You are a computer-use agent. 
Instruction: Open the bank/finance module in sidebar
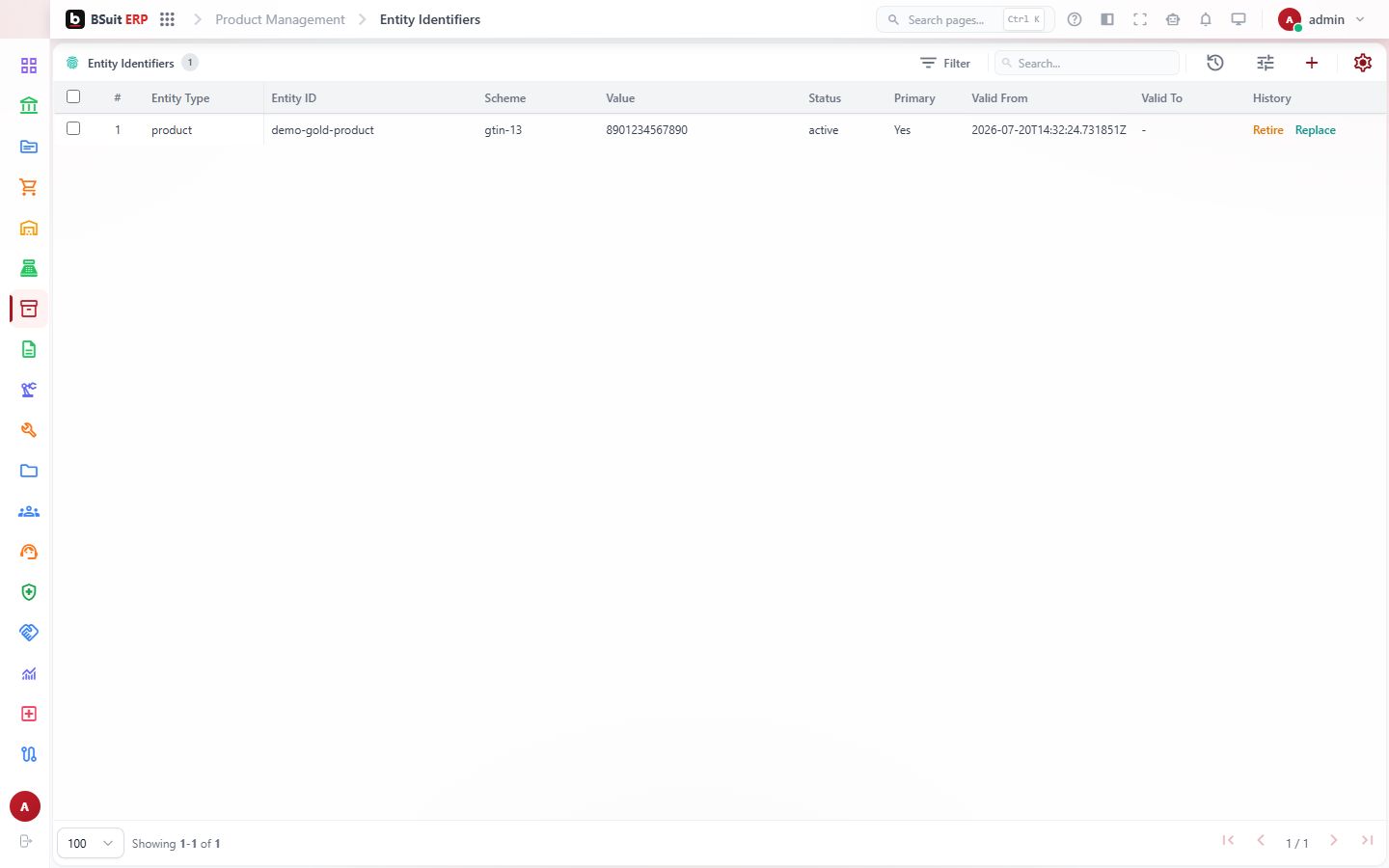click(x=29, y=106)
